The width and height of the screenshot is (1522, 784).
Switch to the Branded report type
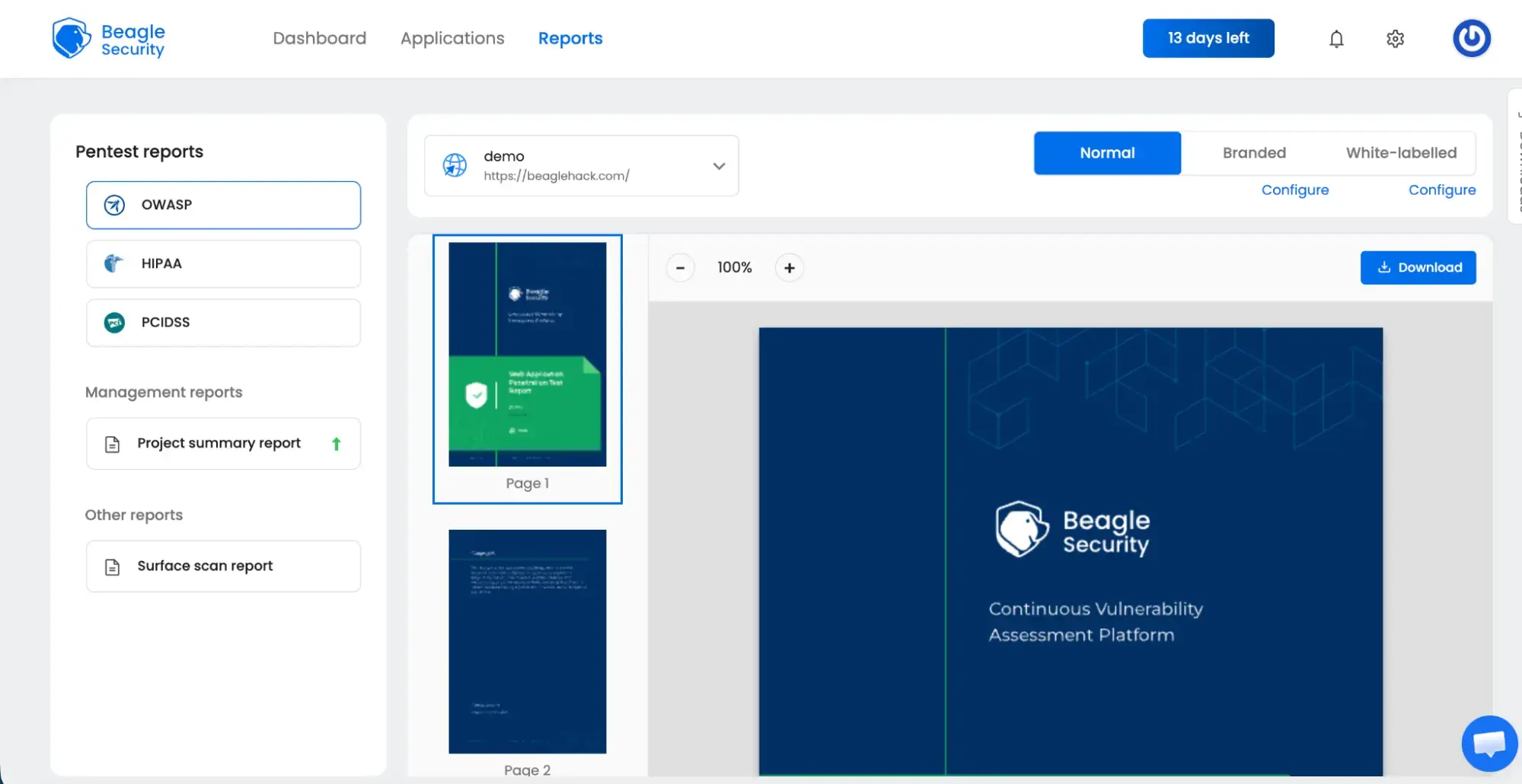1254,153
